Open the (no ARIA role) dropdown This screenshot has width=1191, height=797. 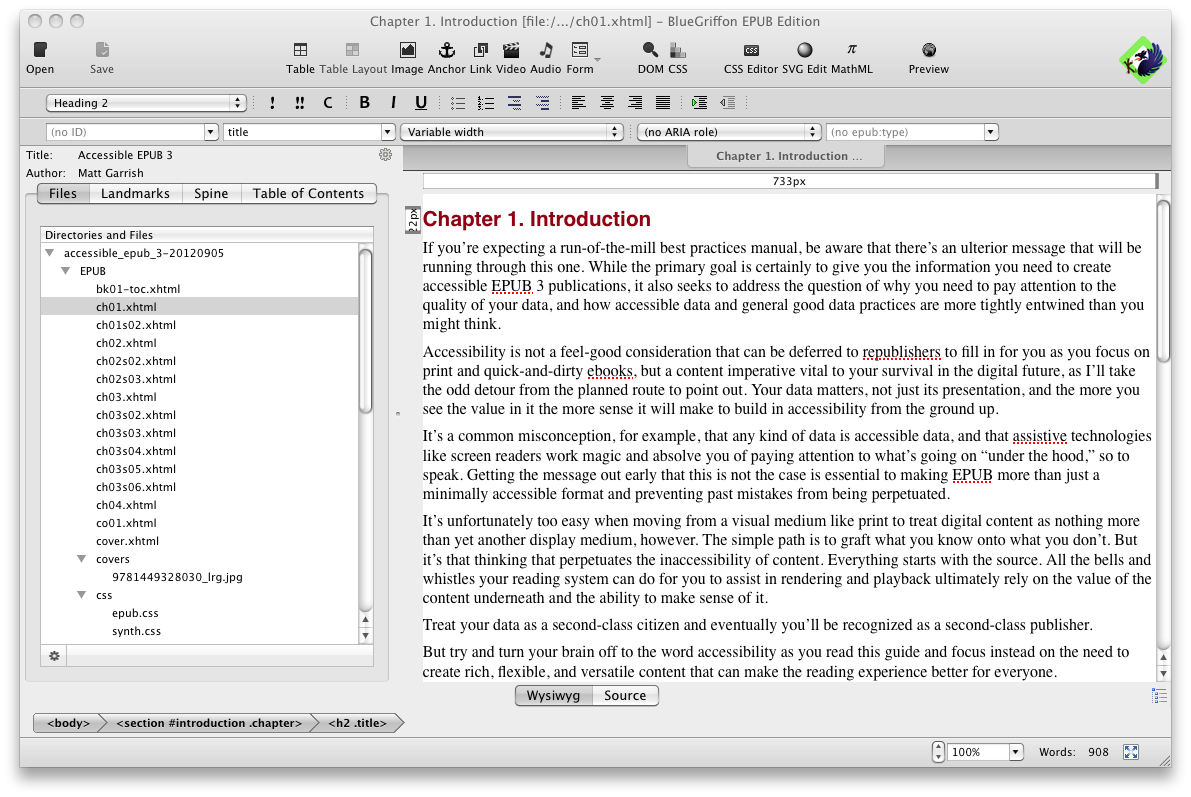coord(729,132)
